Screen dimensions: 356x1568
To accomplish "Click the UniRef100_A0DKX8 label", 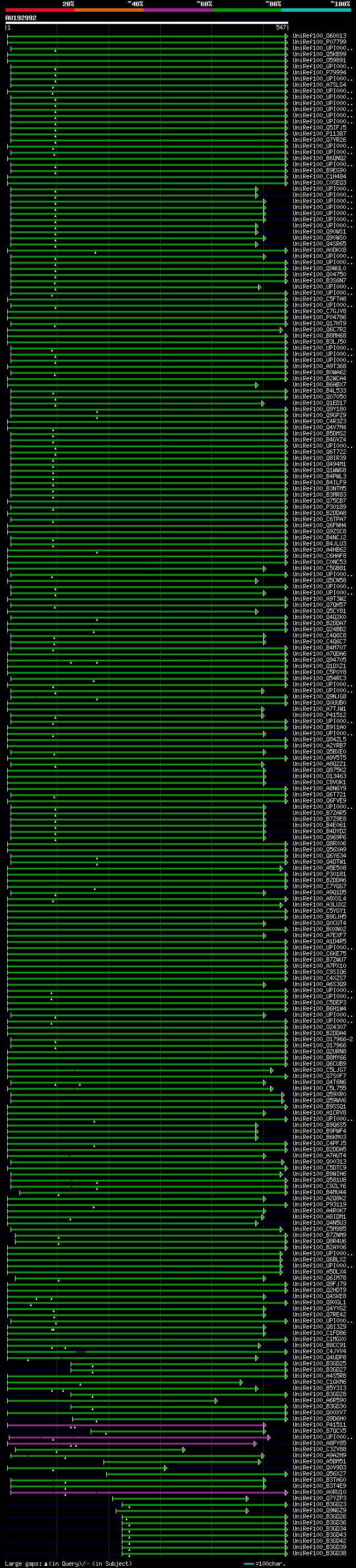I will 319,250.
